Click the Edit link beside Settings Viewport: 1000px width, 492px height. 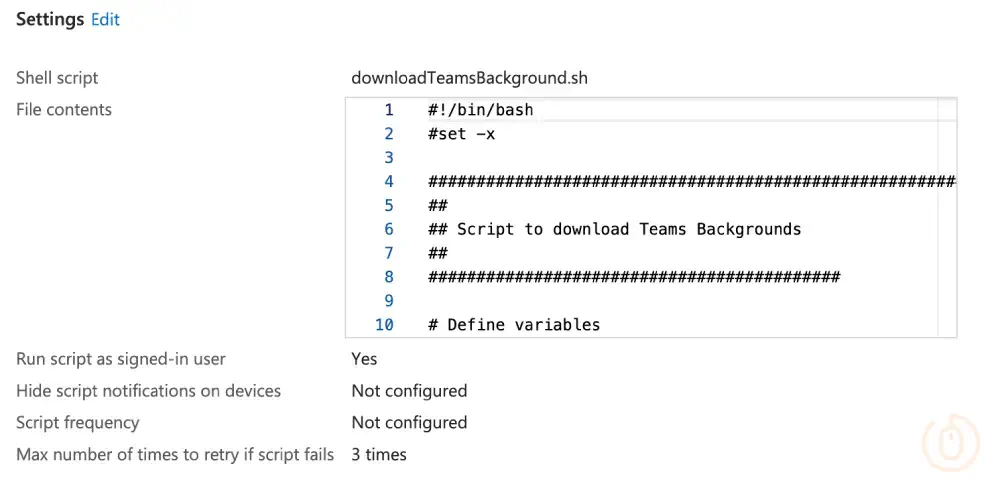[105, 19]
